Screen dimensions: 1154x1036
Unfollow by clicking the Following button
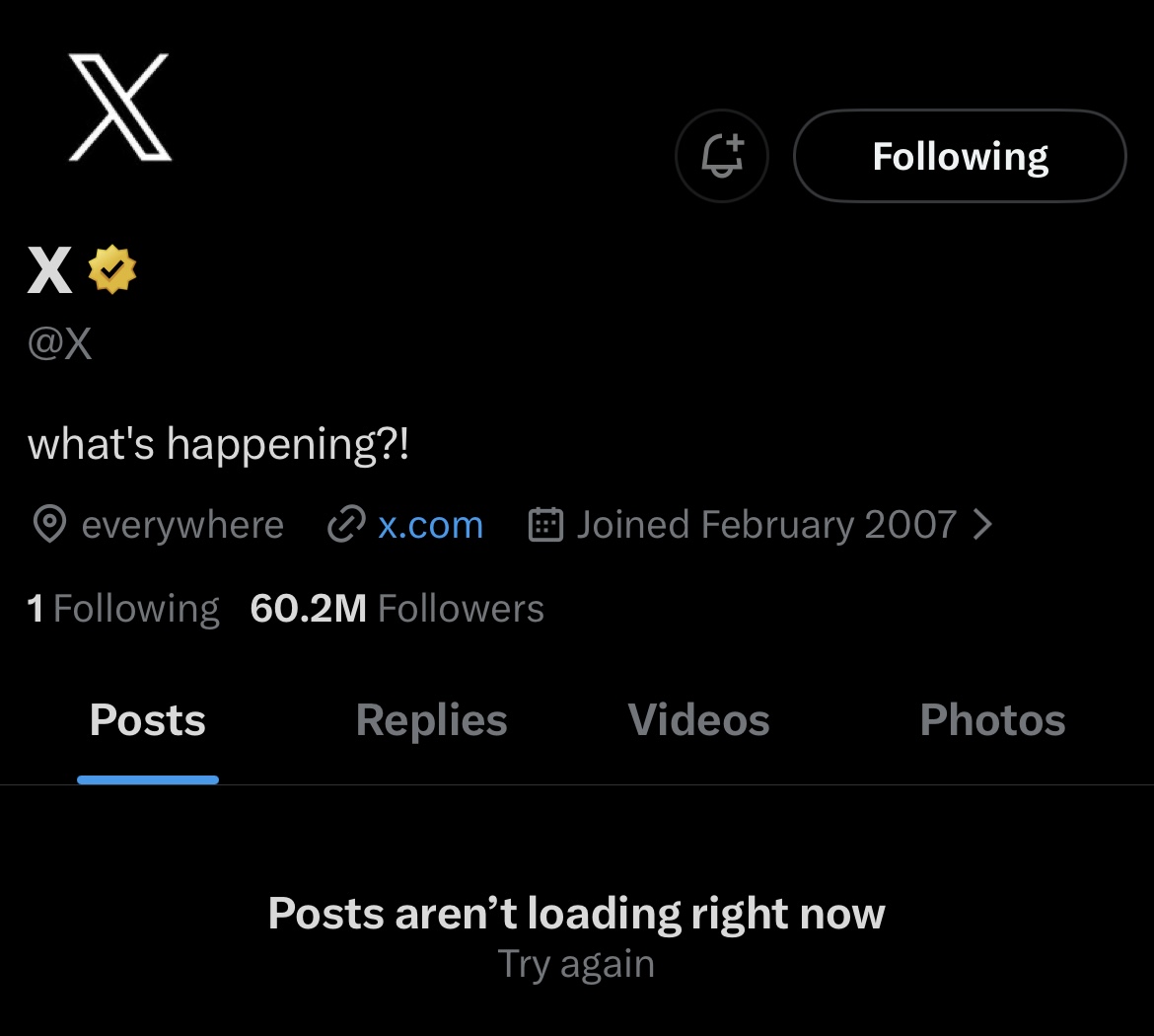click(959, 156)
